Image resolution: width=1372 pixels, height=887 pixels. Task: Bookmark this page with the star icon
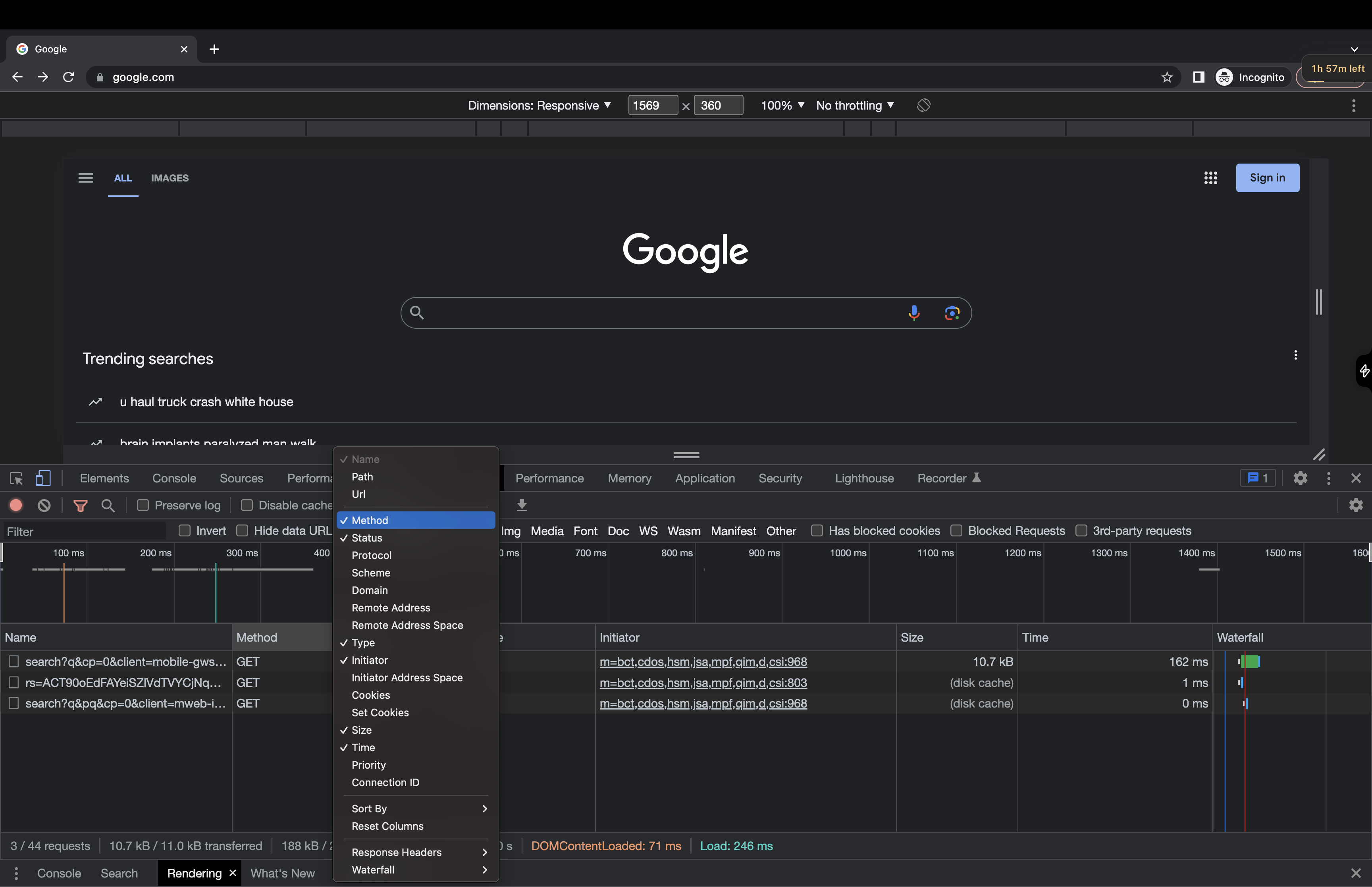point(1167,77)
